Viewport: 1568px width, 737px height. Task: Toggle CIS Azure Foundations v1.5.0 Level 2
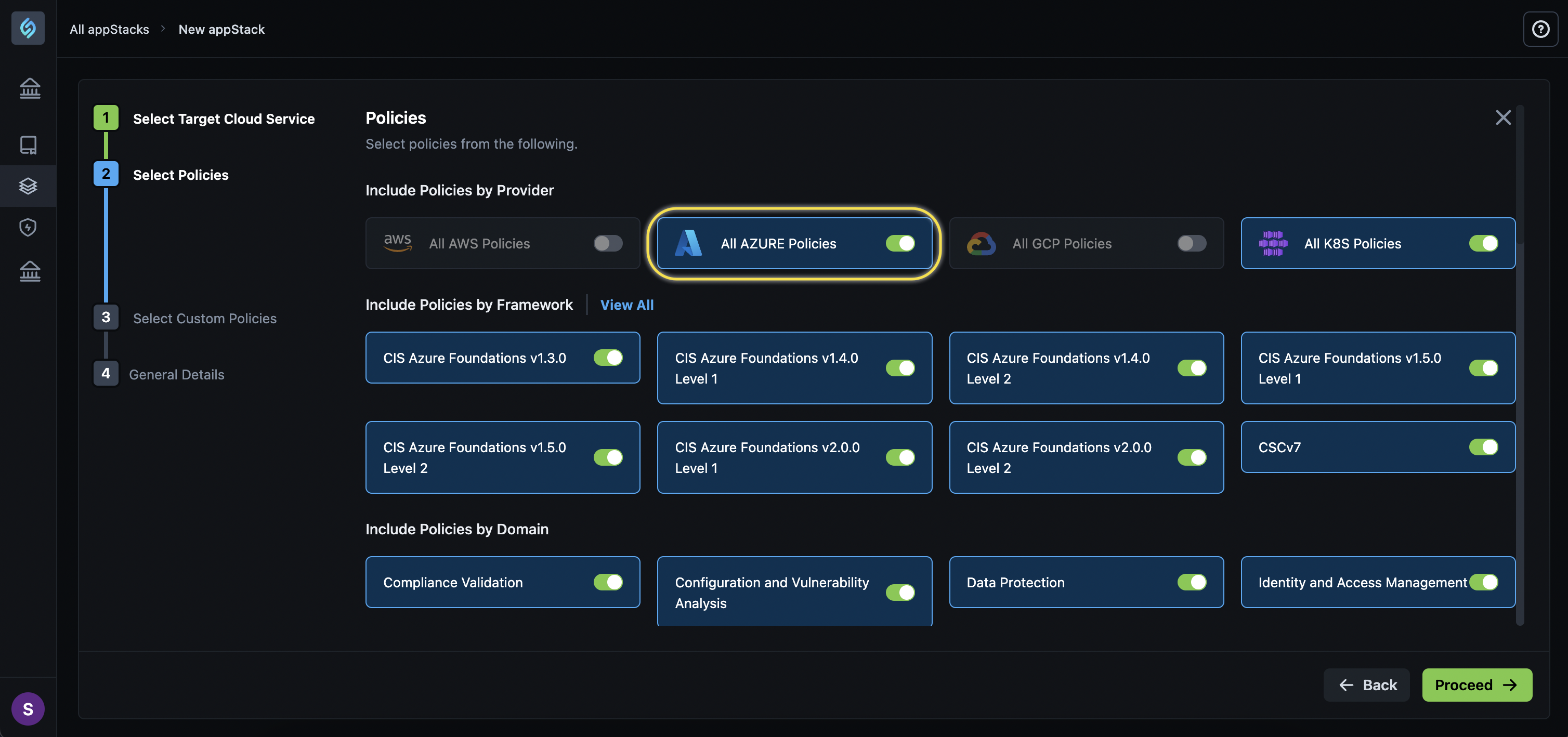point(608,457)
